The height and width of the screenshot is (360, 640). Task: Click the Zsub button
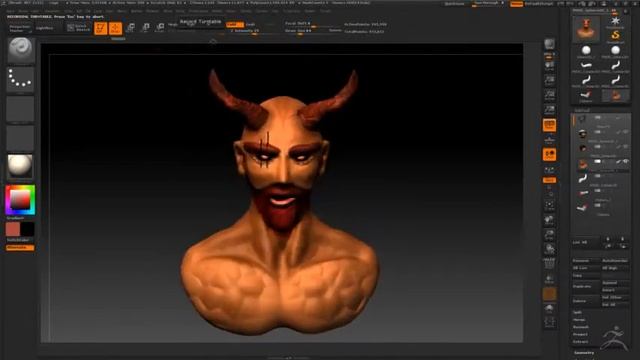click(250, 24)
